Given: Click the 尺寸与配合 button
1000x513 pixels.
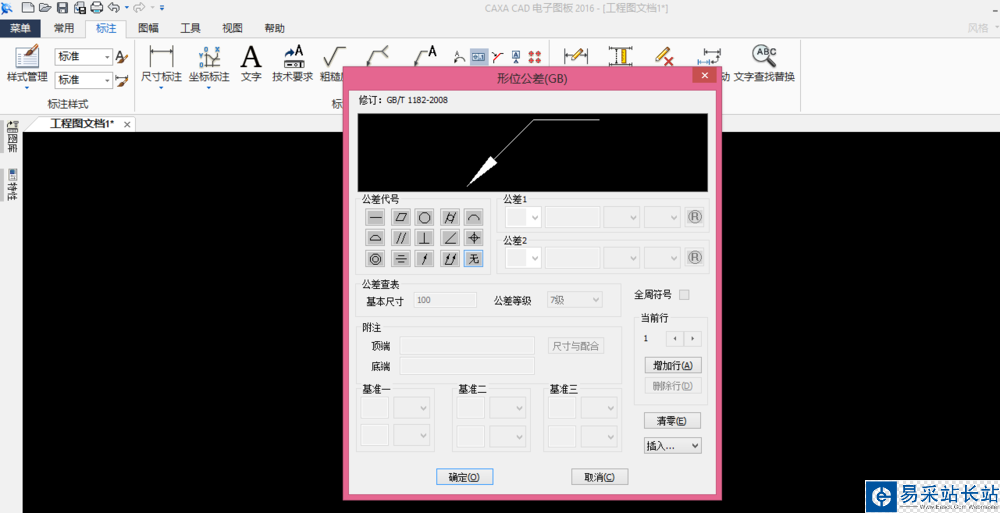Looking at the screenshot, I should (576, 346).
